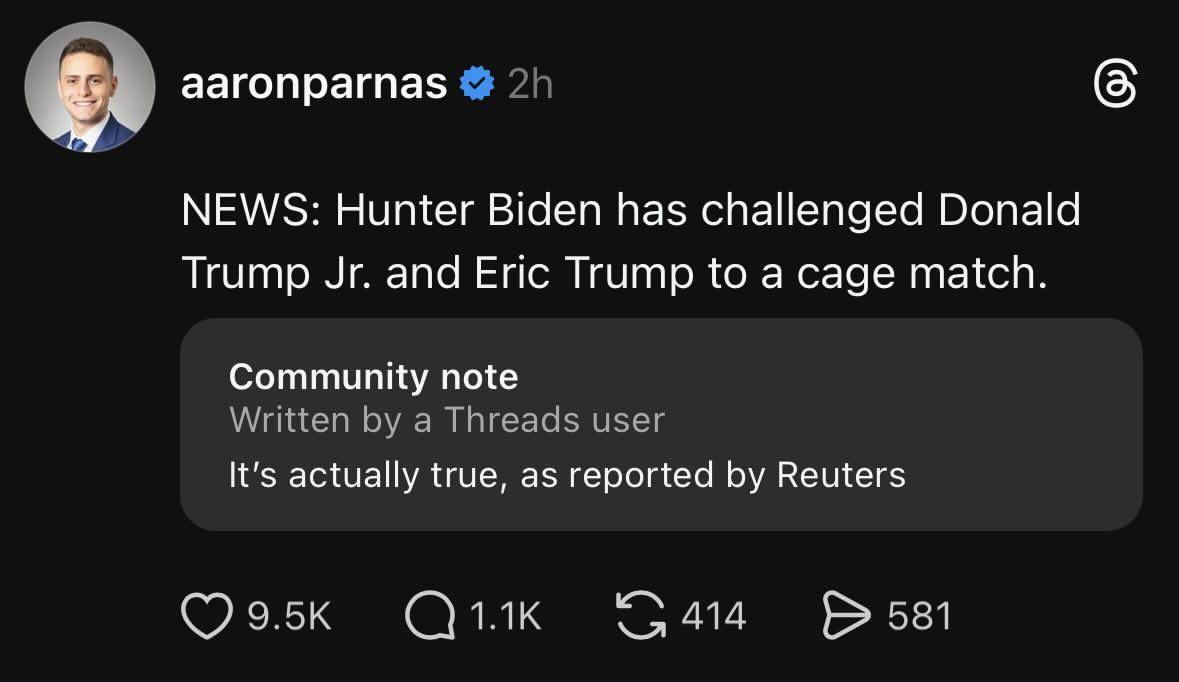Like the post with heart icon
Image resolution: width=1179 pixels, height=682 pixels.
(205, 616)
